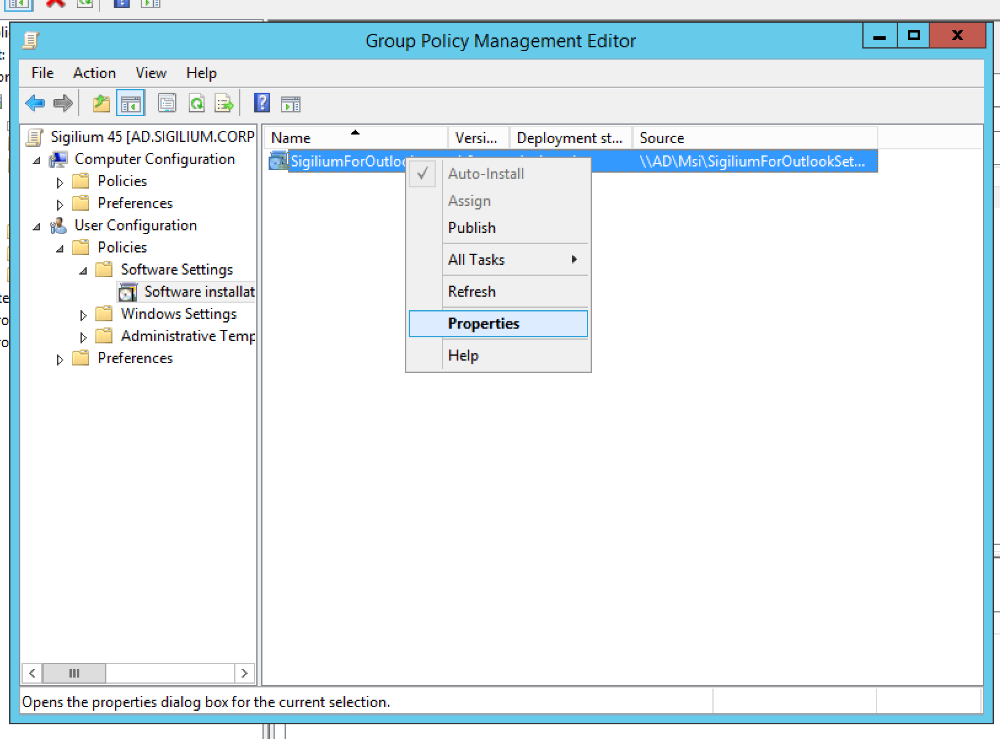Choose Properties from the context menu
1000x739 pixels.
[x=483, y=324]
